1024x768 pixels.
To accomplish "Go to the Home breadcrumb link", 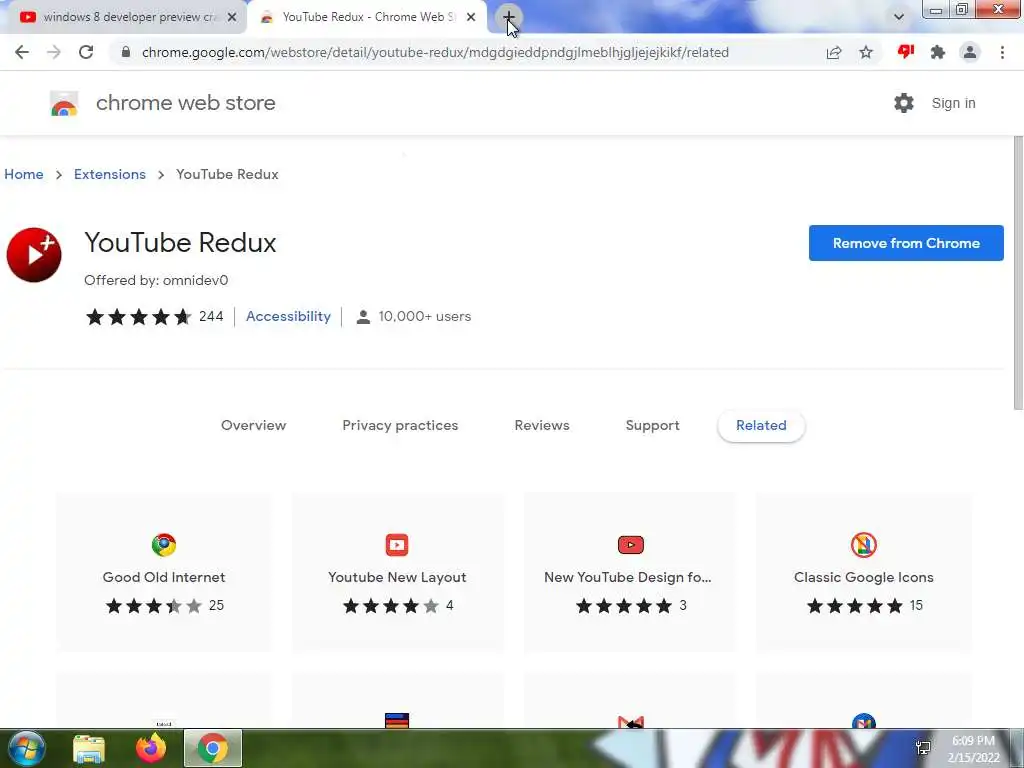I will (24, 174).
